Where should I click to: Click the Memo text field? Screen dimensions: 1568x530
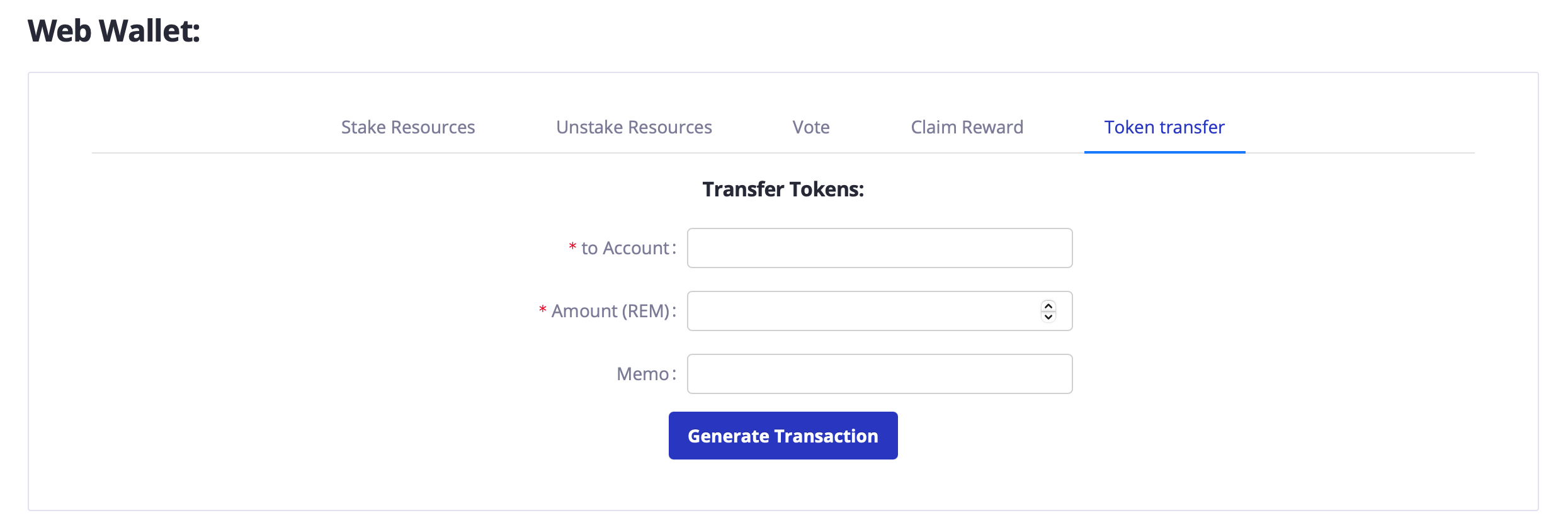click(x=879, y=374)
